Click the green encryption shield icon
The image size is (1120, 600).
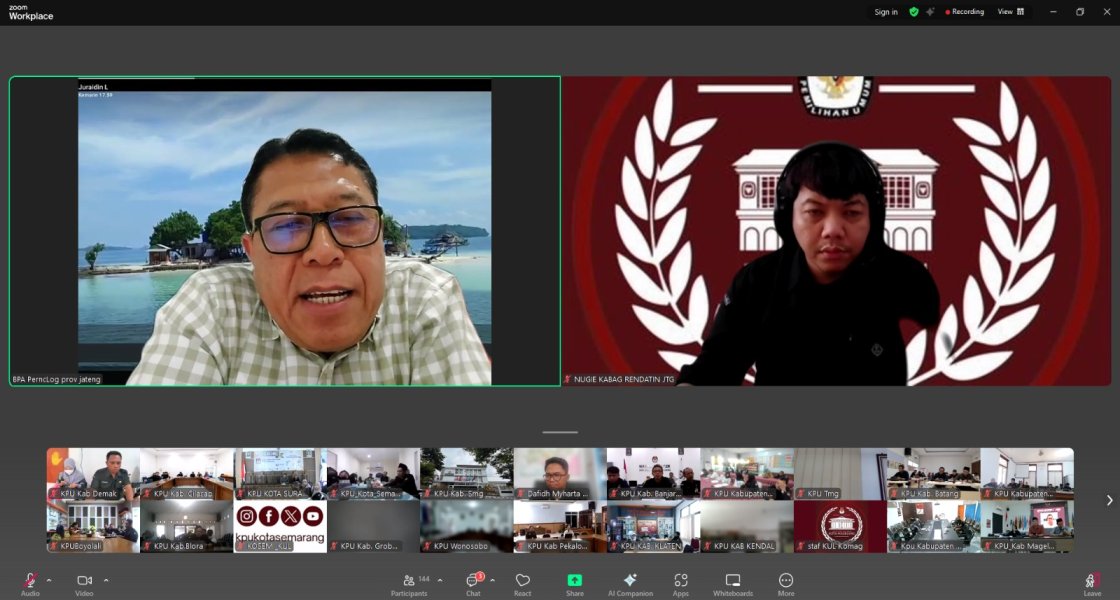913,12
